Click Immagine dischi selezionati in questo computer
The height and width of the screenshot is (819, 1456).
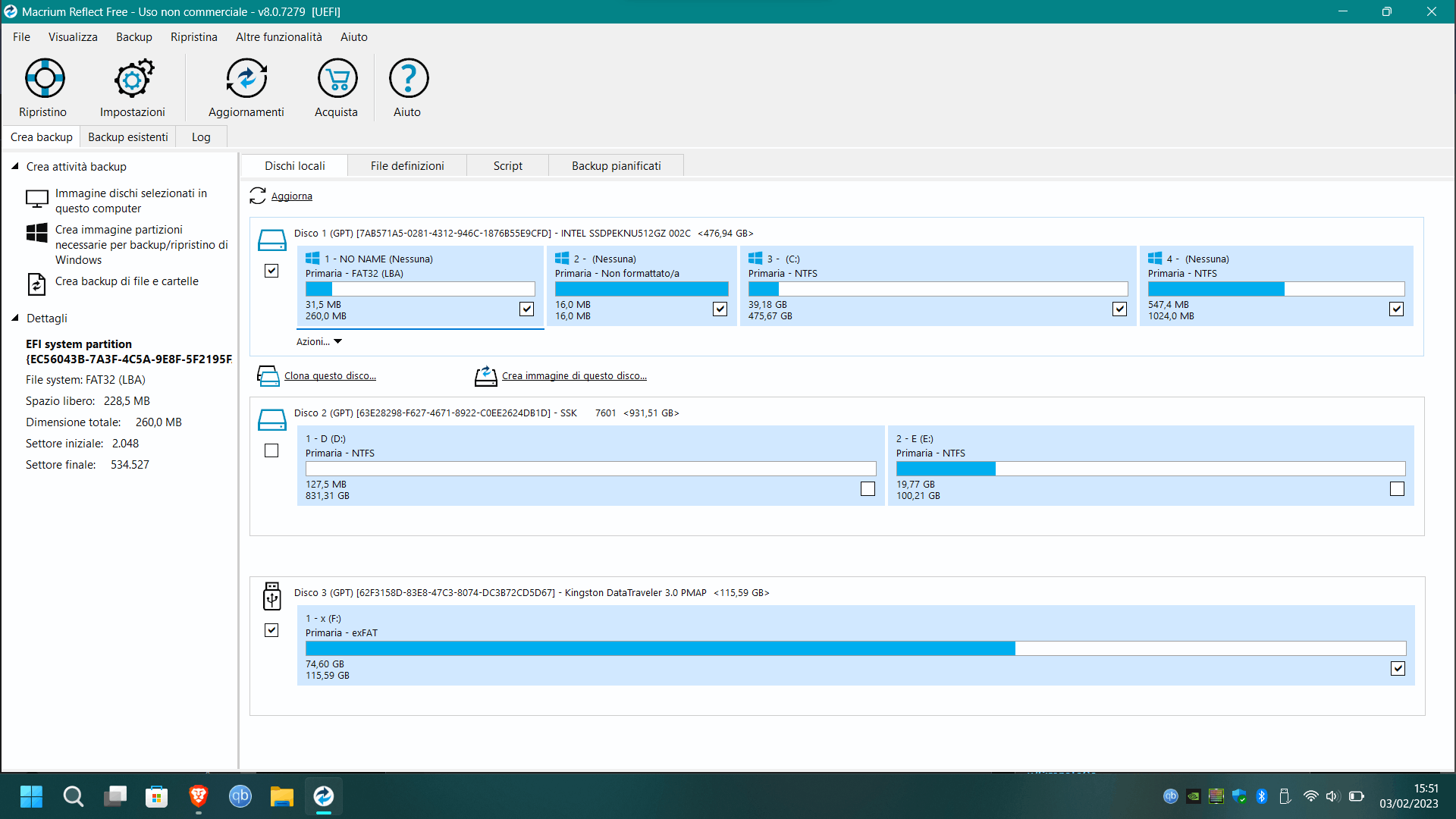[131, 201]
